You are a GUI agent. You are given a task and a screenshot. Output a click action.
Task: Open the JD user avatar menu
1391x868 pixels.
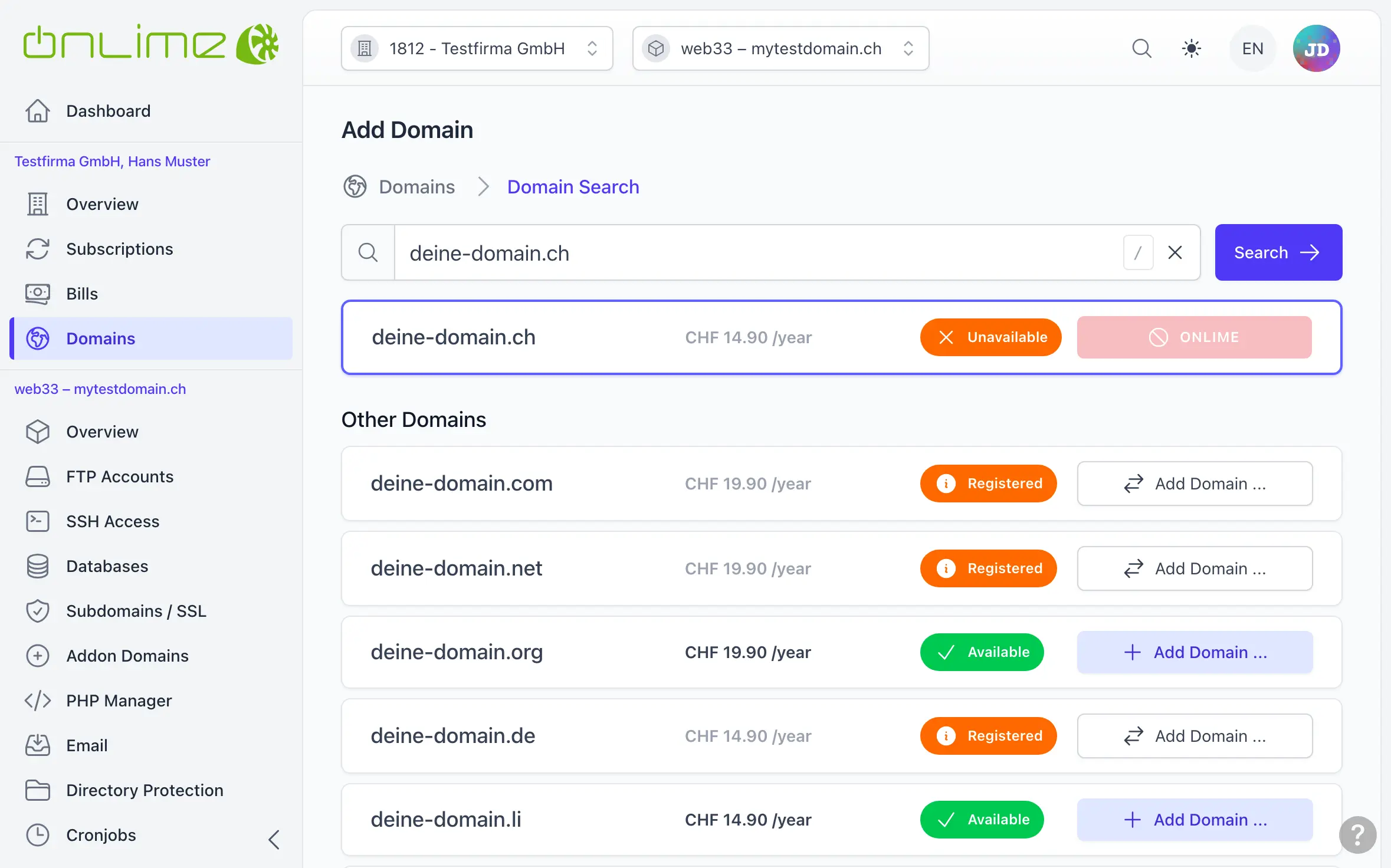1316,48
